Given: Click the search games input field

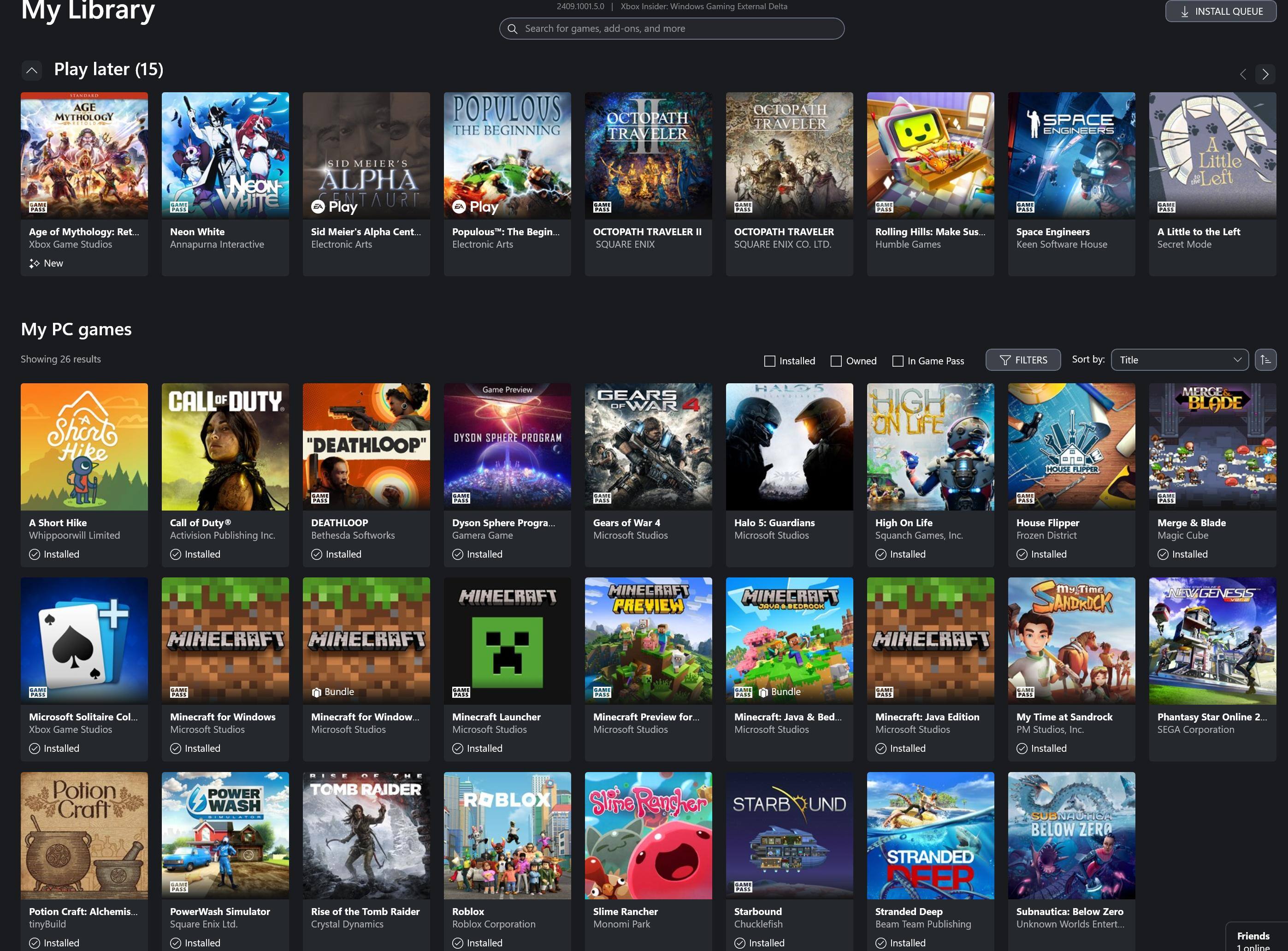Looking at the screenshot, I should [679, 29].
